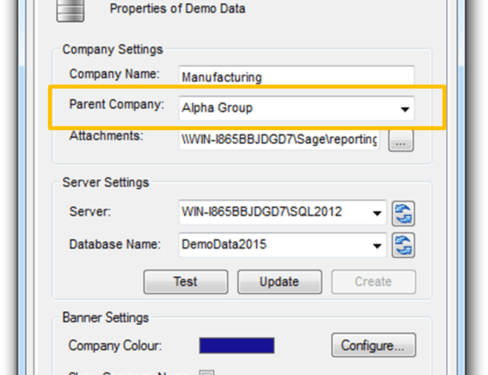The height and width of the screenshot is (375, 488).
Task: Select the server name text WIN-I865BBJDGD7\SQL2012
Action: (262, 212)
